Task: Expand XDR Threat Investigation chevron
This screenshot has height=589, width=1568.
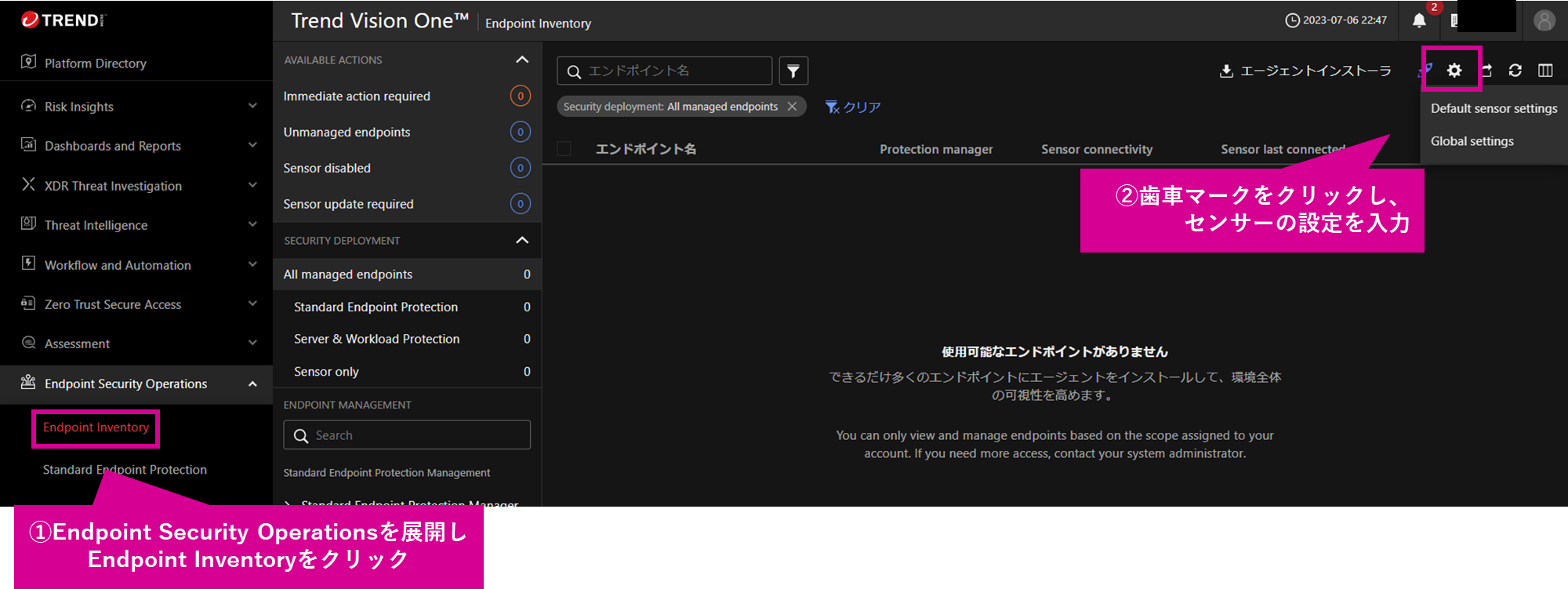Action: point(252,185)
